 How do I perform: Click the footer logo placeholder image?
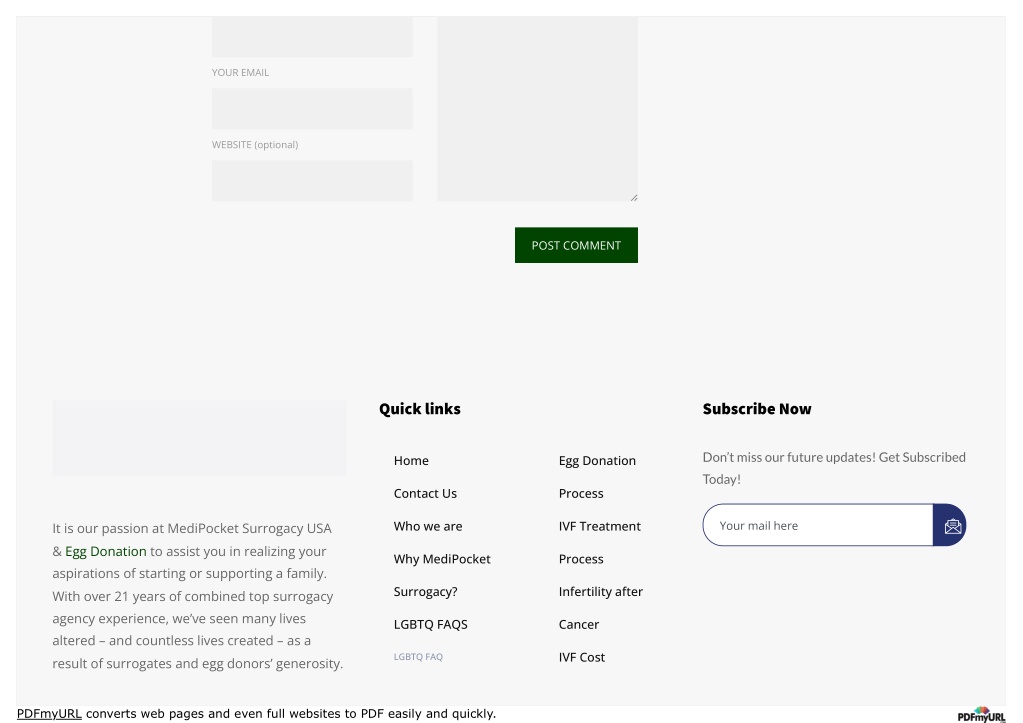(199, 438)
